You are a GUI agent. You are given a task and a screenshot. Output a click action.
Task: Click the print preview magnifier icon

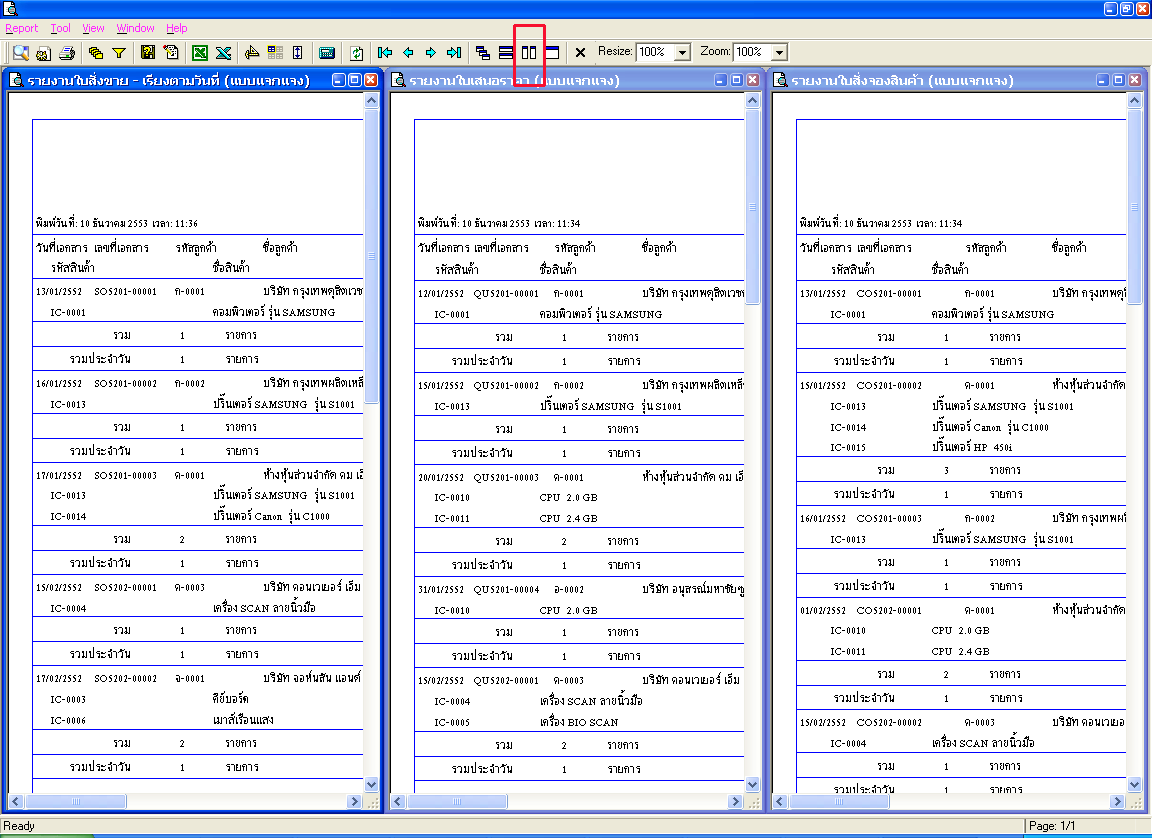[x=21, y=53]
